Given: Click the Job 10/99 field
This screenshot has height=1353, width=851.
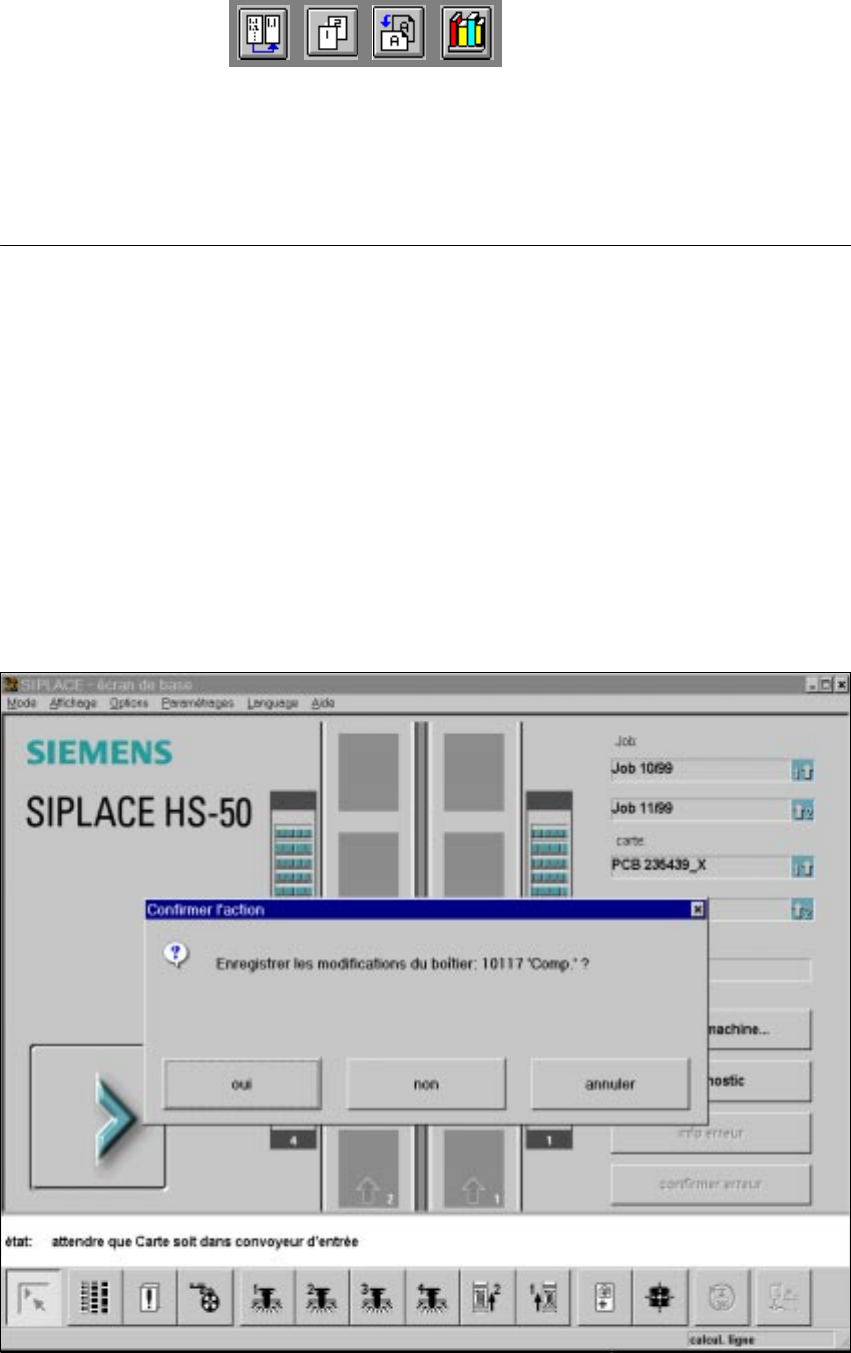Looking at the screenshot, I should pyautogui.click(x=700, y=771).
